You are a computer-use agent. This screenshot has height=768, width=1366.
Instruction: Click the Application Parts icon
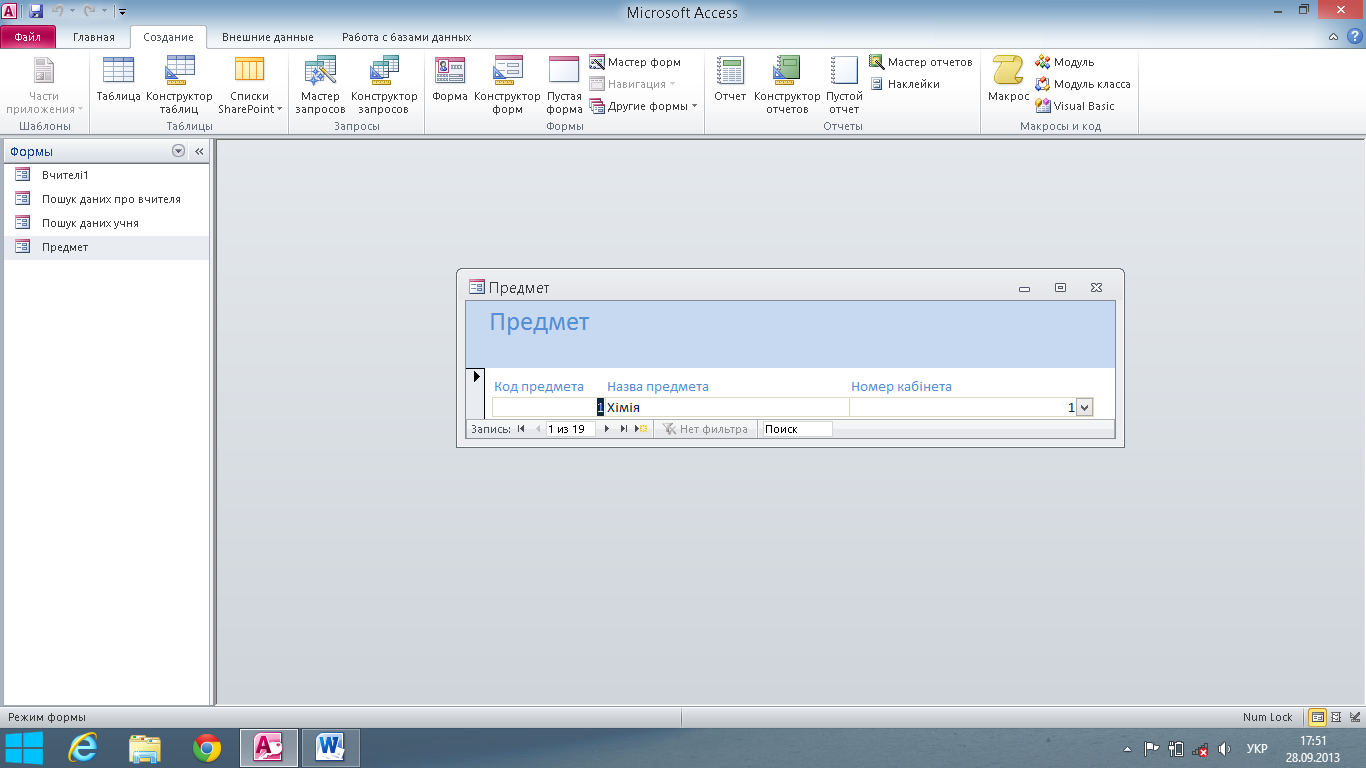[44, 85]
